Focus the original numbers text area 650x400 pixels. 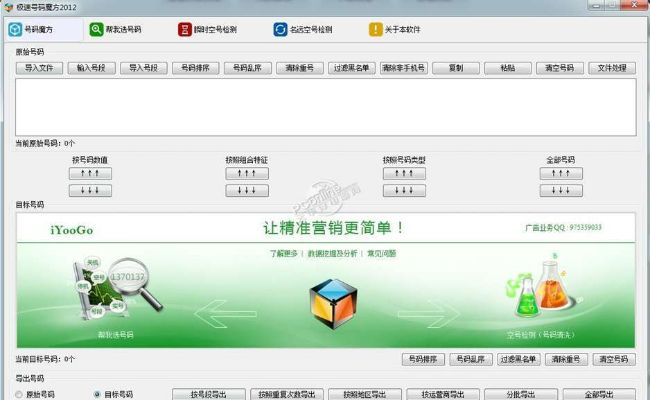coord(326,107)
